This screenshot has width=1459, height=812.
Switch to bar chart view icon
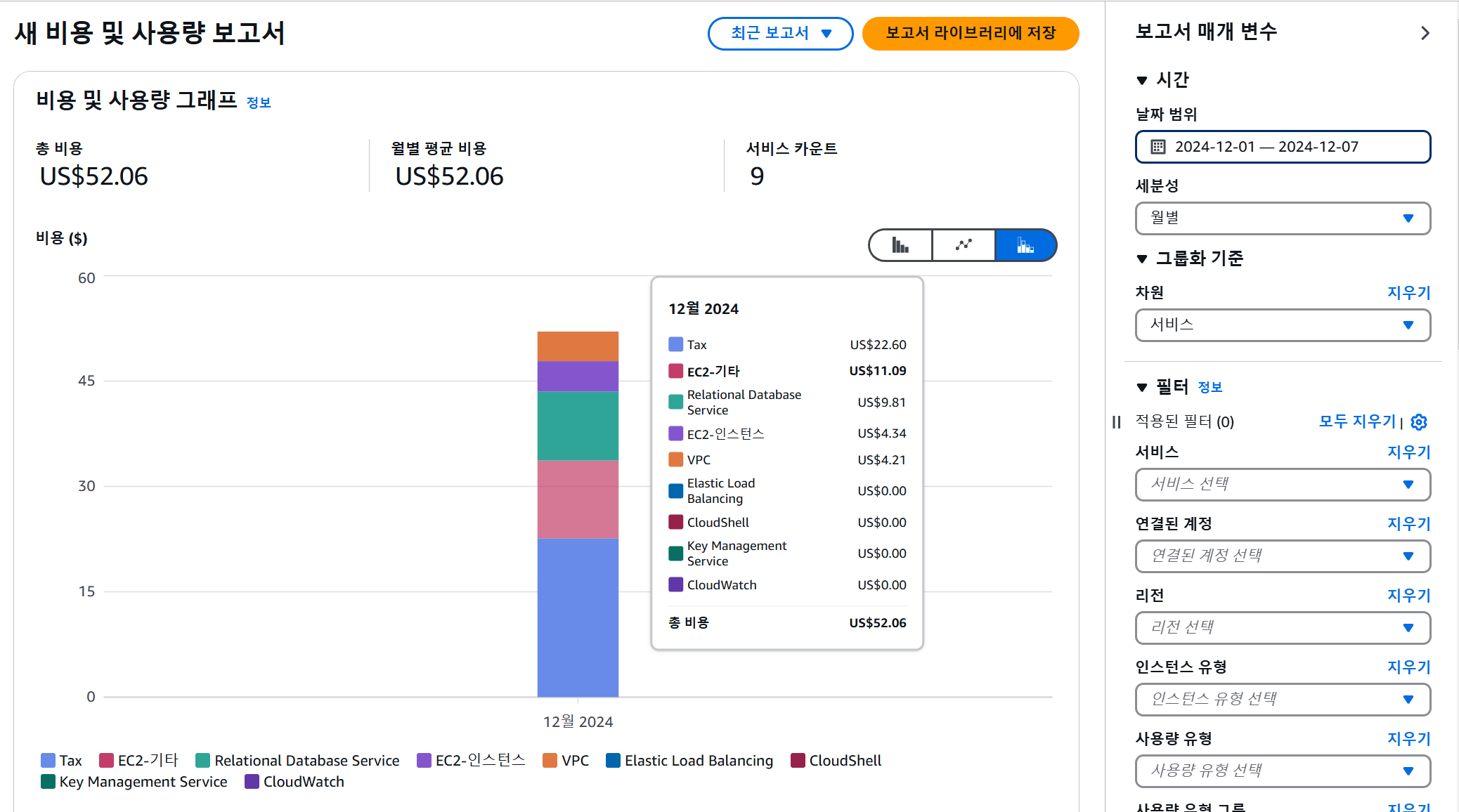[900, 245]
